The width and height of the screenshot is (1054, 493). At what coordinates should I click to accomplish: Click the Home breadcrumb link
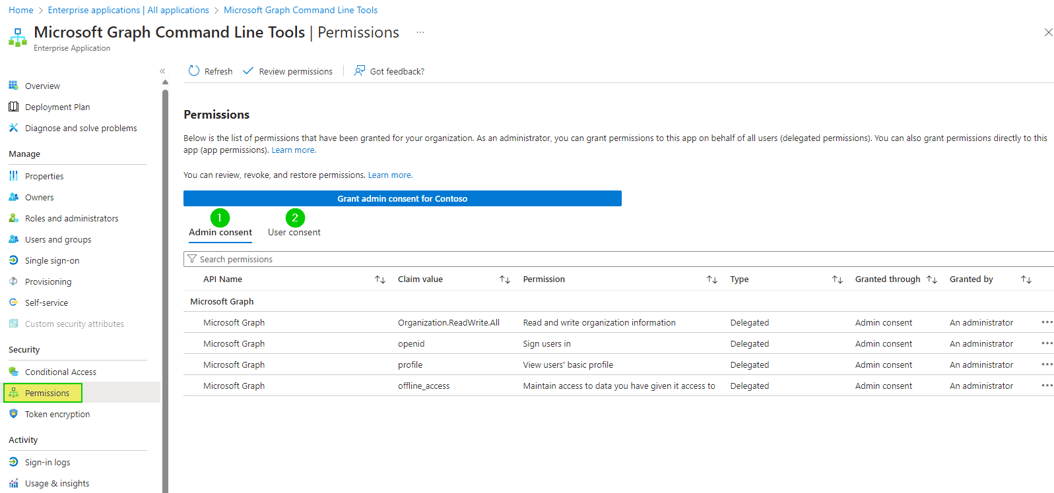[21, 10]
